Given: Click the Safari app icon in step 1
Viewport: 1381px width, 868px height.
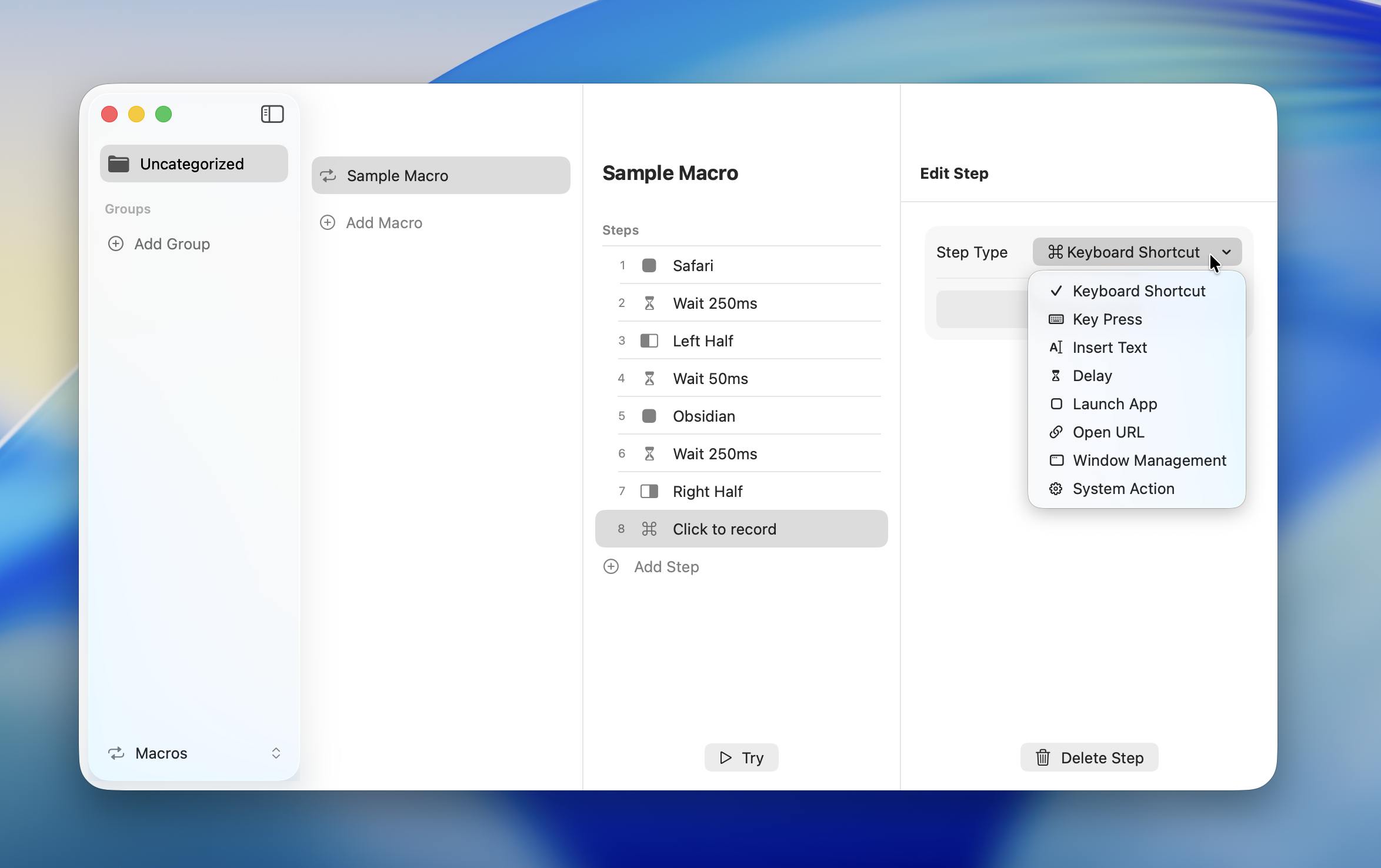Looking at the screenshot, I should click(x=649, y=265).
